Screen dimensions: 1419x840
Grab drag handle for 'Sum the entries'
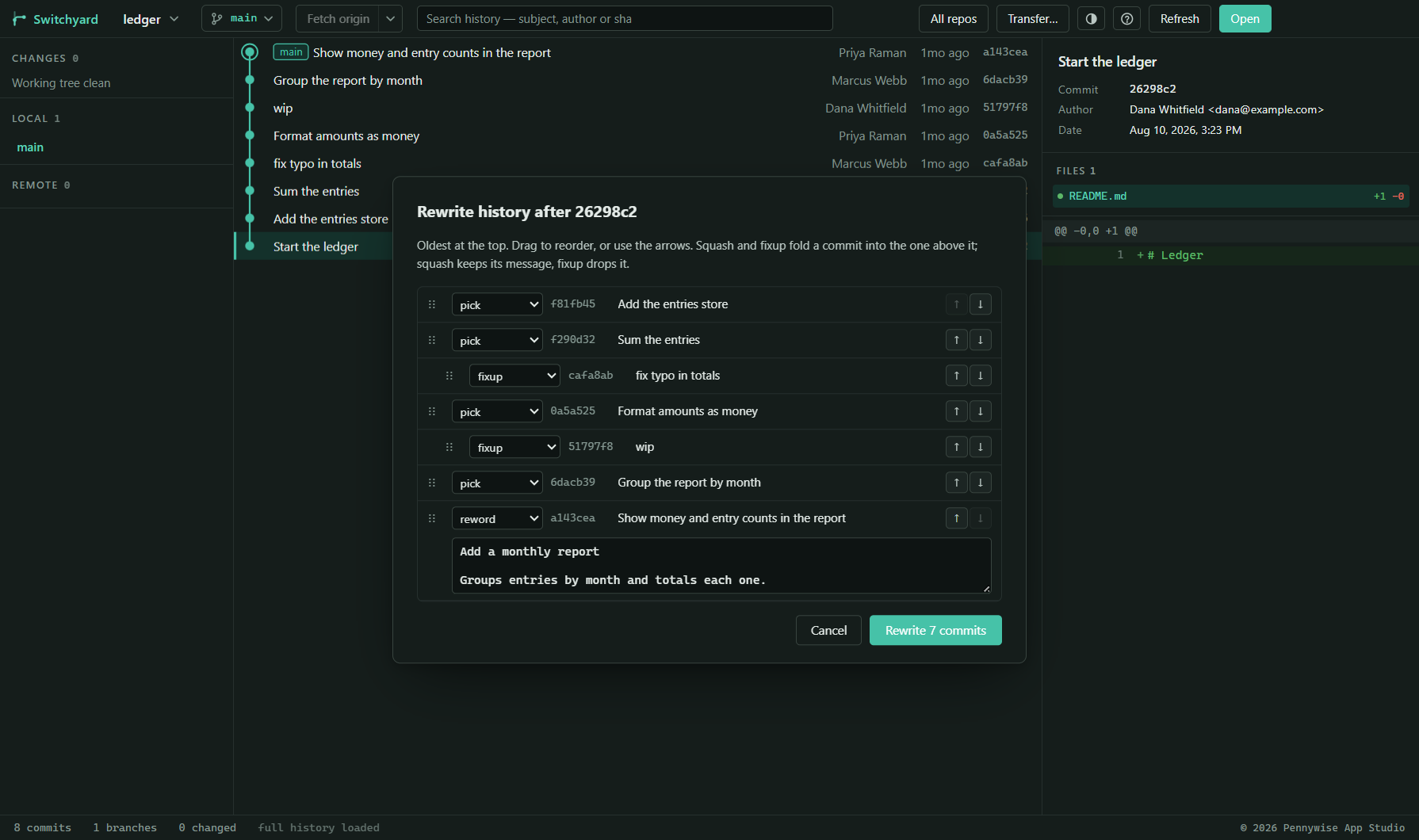pyautogui.click(x=432, y=340)
